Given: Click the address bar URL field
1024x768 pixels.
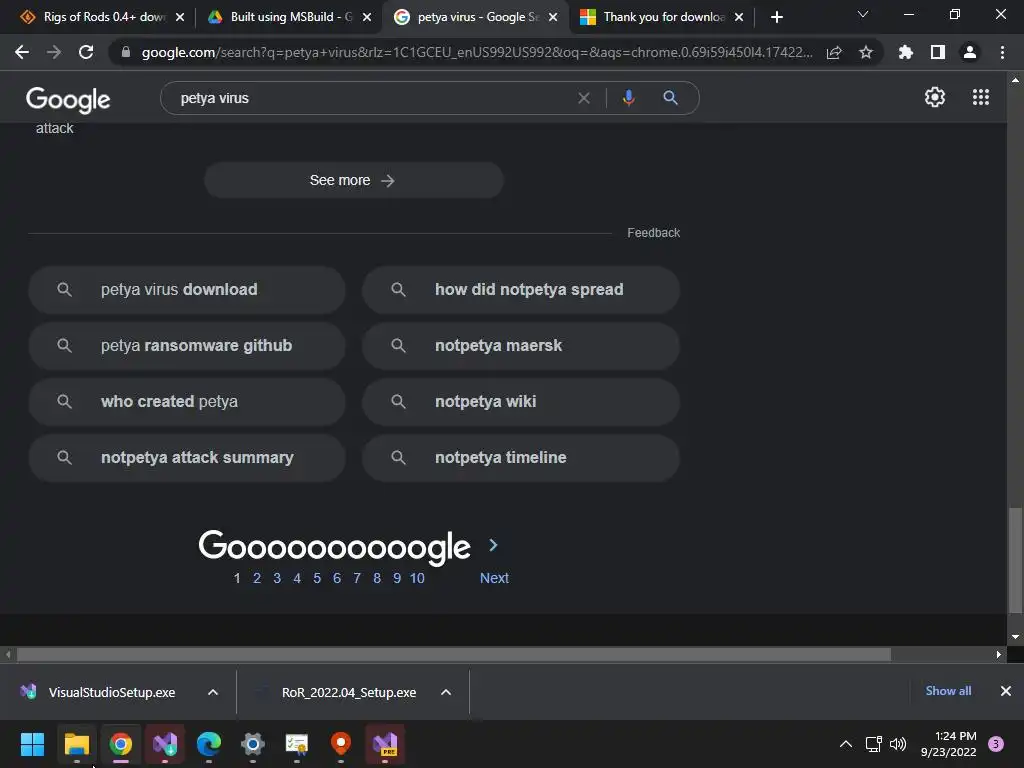Looking at the screenshot, I should tap(477, 52).
